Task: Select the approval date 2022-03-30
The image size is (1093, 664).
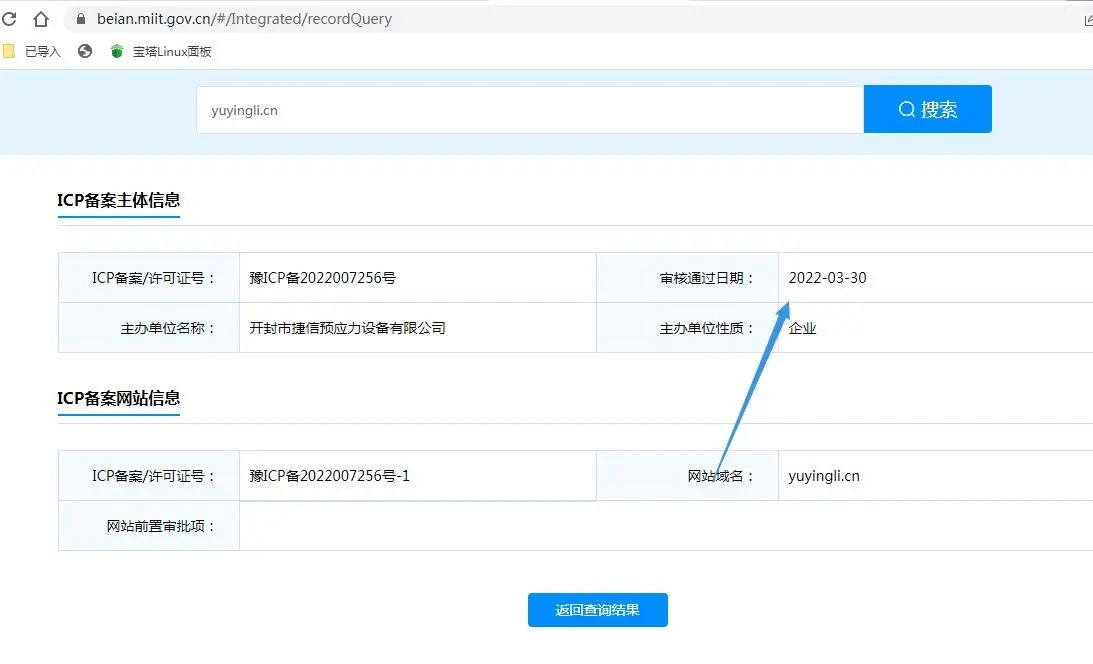Action: [827, 278]
